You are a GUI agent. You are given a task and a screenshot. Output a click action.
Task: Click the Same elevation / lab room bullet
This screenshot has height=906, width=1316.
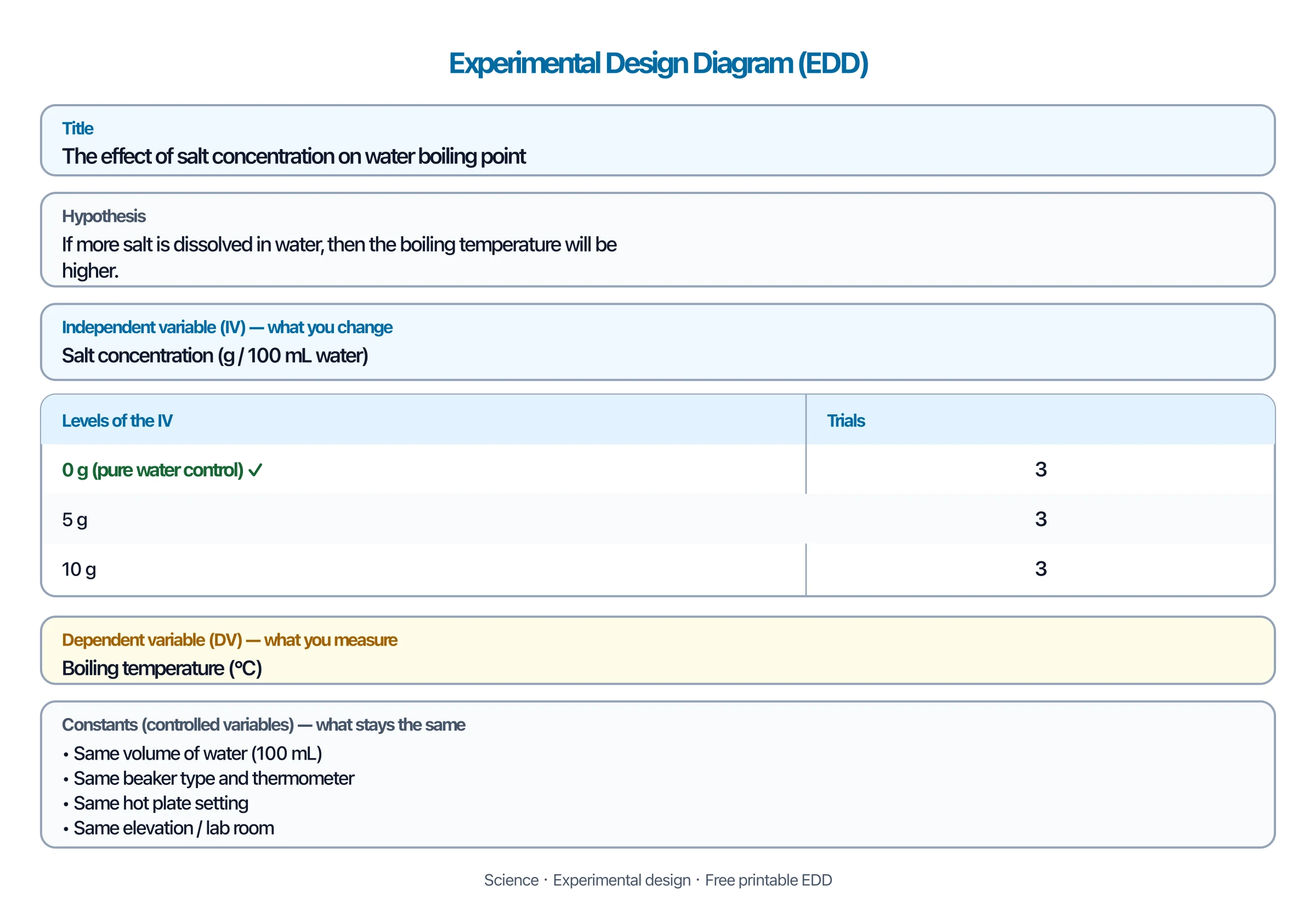click(x=168, y=829)
